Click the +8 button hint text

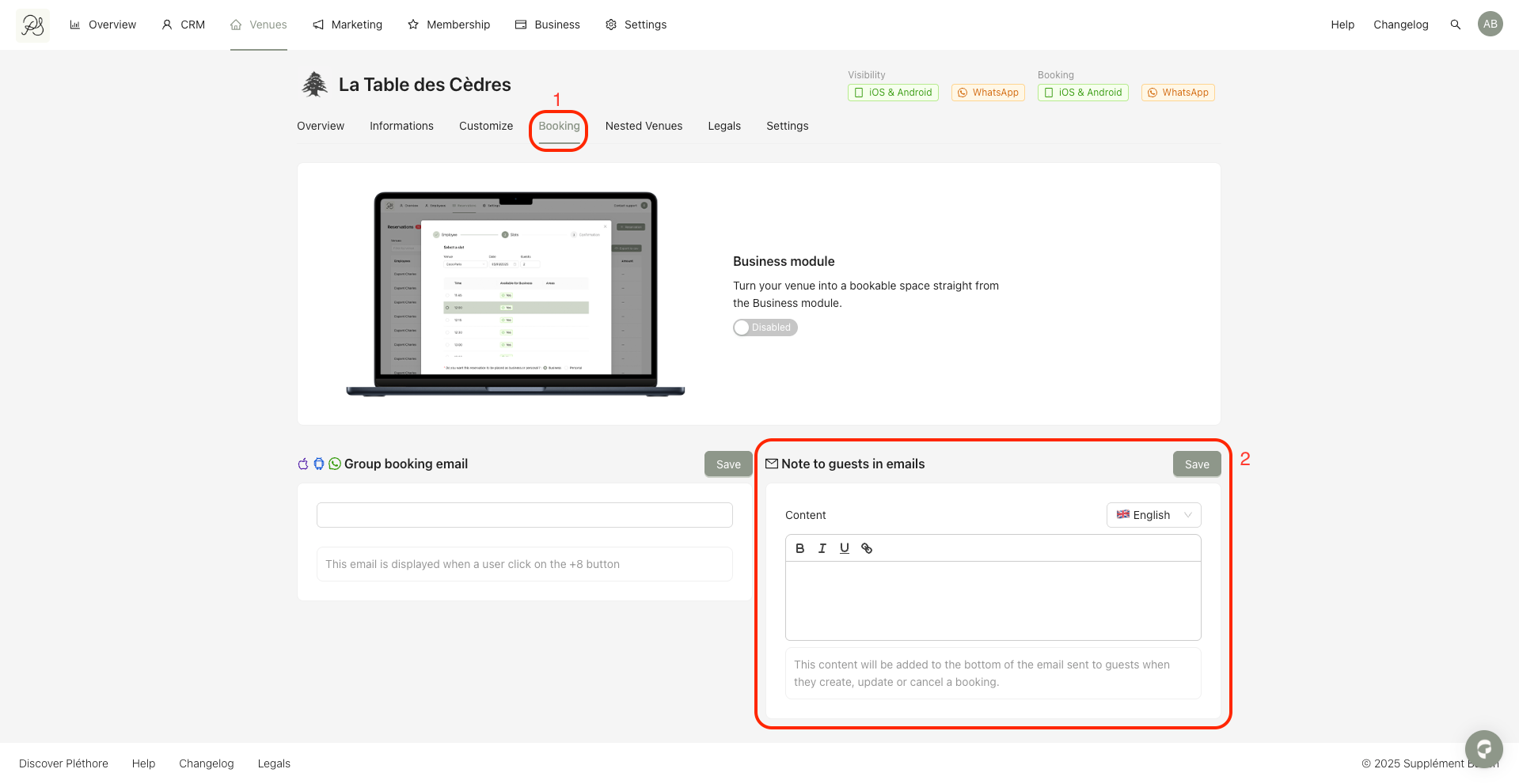point(473,564)
